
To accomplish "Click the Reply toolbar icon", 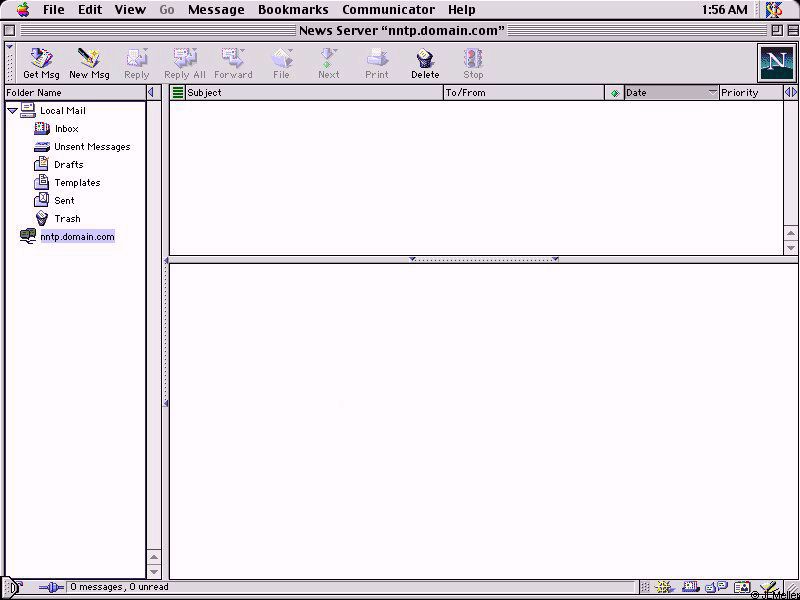I will pyautogui.click(x=137, y=63).
